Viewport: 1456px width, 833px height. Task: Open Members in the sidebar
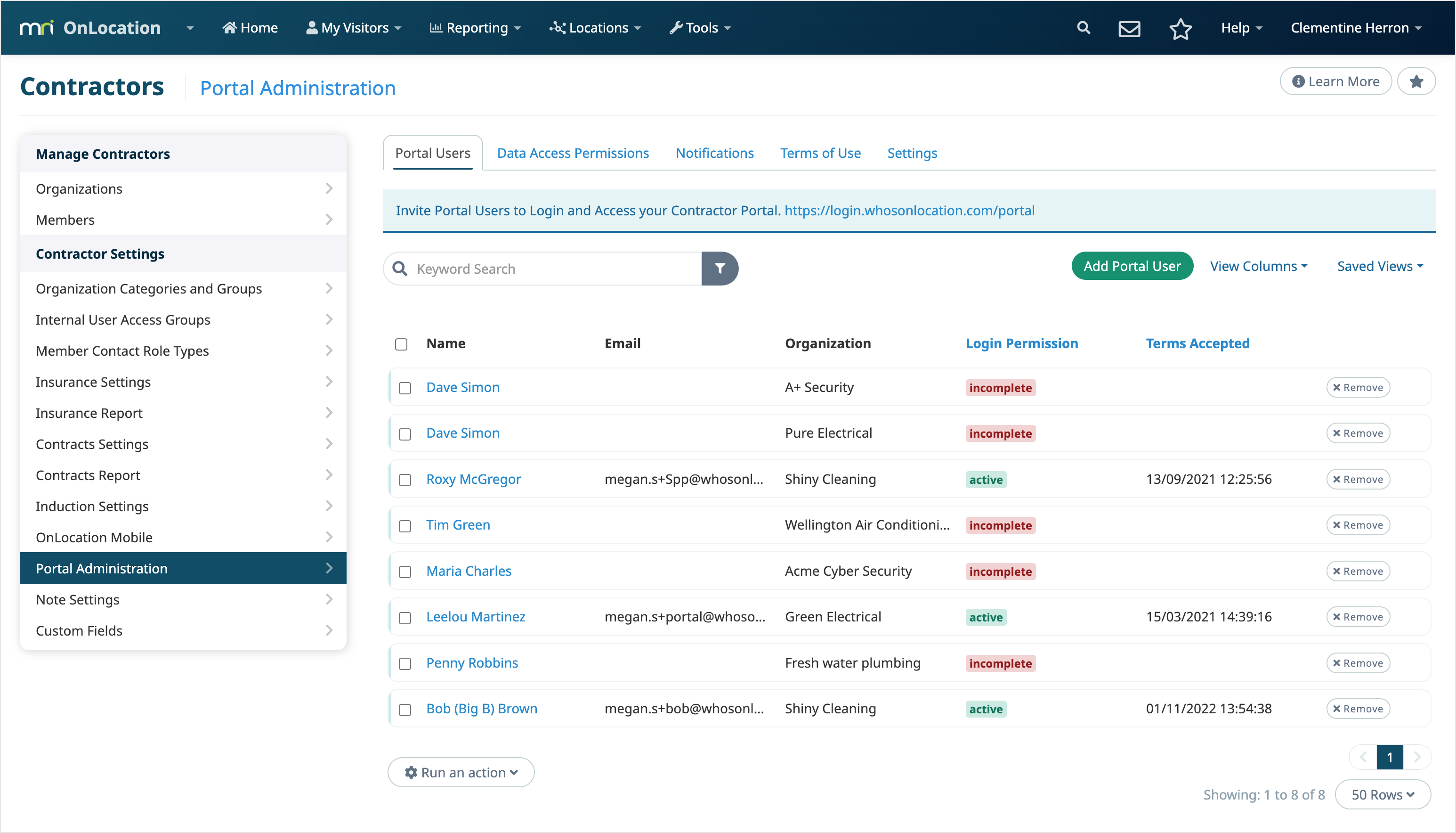pyautogui.click(x=183, y=220)
